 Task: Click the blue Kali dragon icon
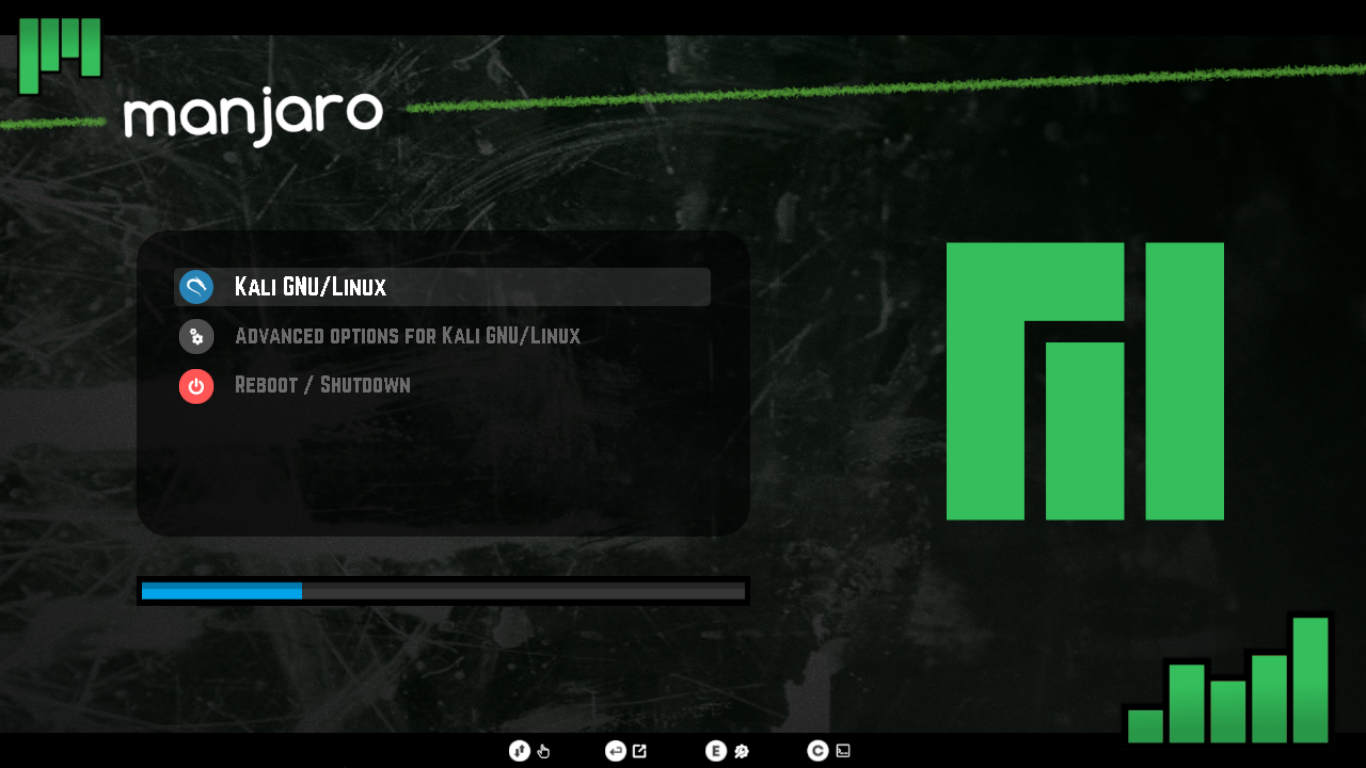coord(196,287)
